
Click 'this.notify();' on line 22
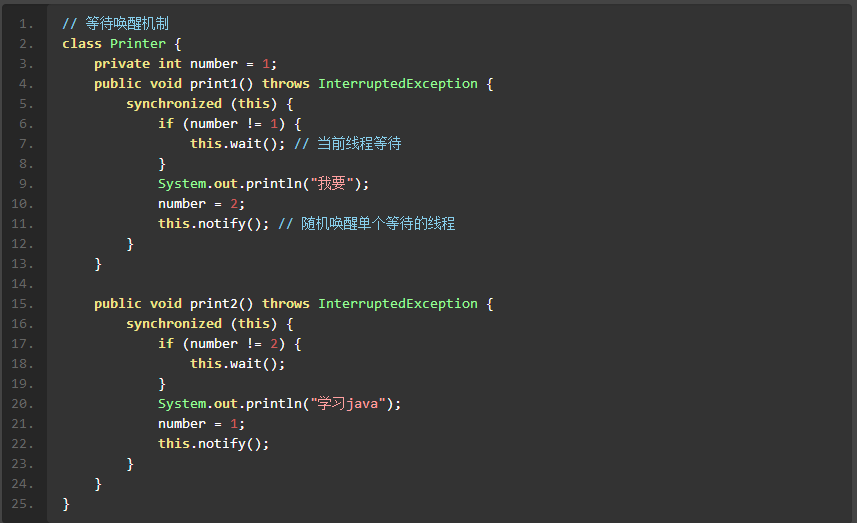coord(214,444)
